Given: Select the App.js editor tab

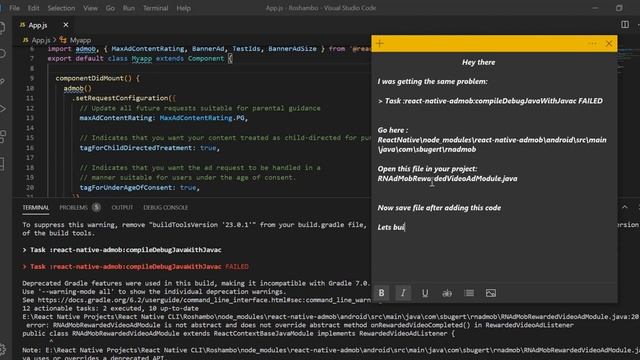Looking at the screenshot, I should (38, 25).
